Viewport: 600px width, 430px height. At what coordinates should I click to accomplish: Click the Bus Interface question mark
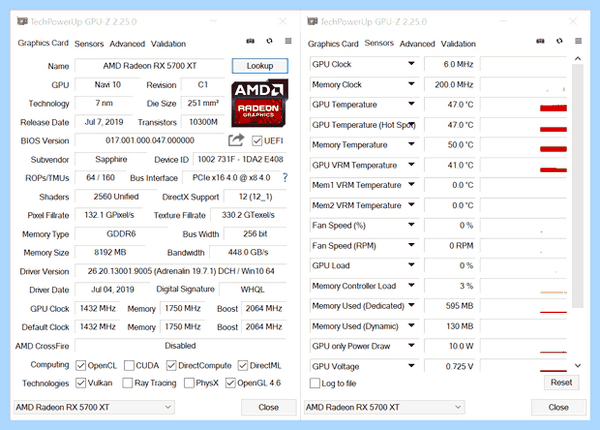pyautogui.click(x=285, y=178)
